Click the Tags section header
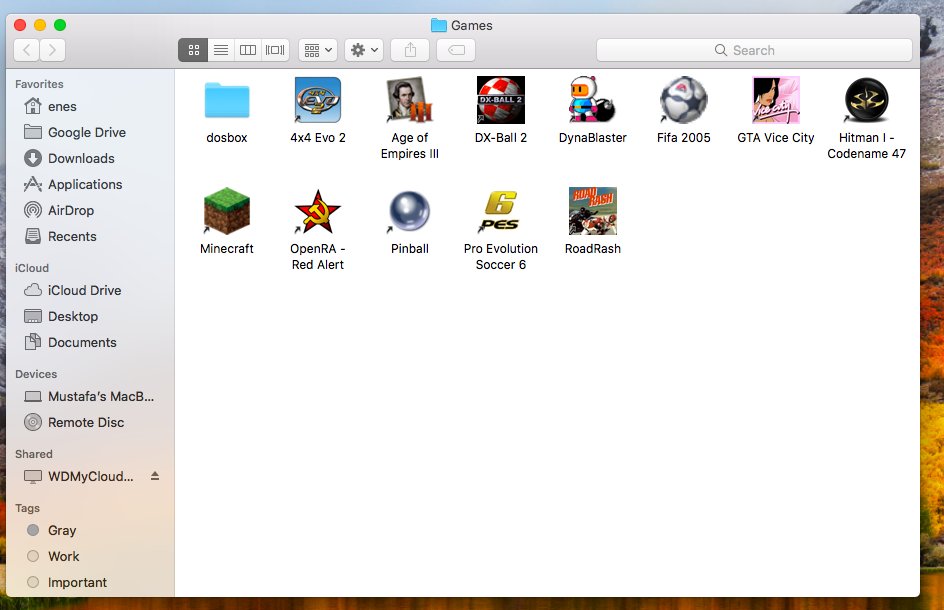The height and width of the screenshot is (610, 944). point(27,508)
